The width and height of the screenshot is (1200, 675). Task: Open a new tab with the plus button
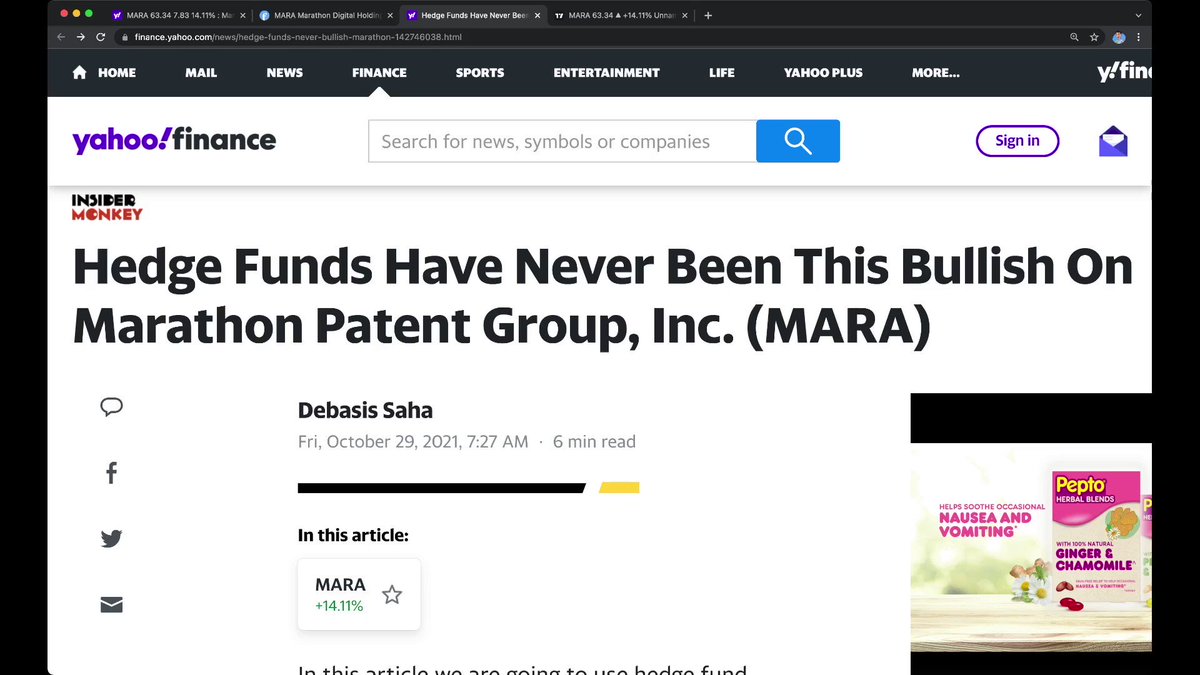coord(708,15)
